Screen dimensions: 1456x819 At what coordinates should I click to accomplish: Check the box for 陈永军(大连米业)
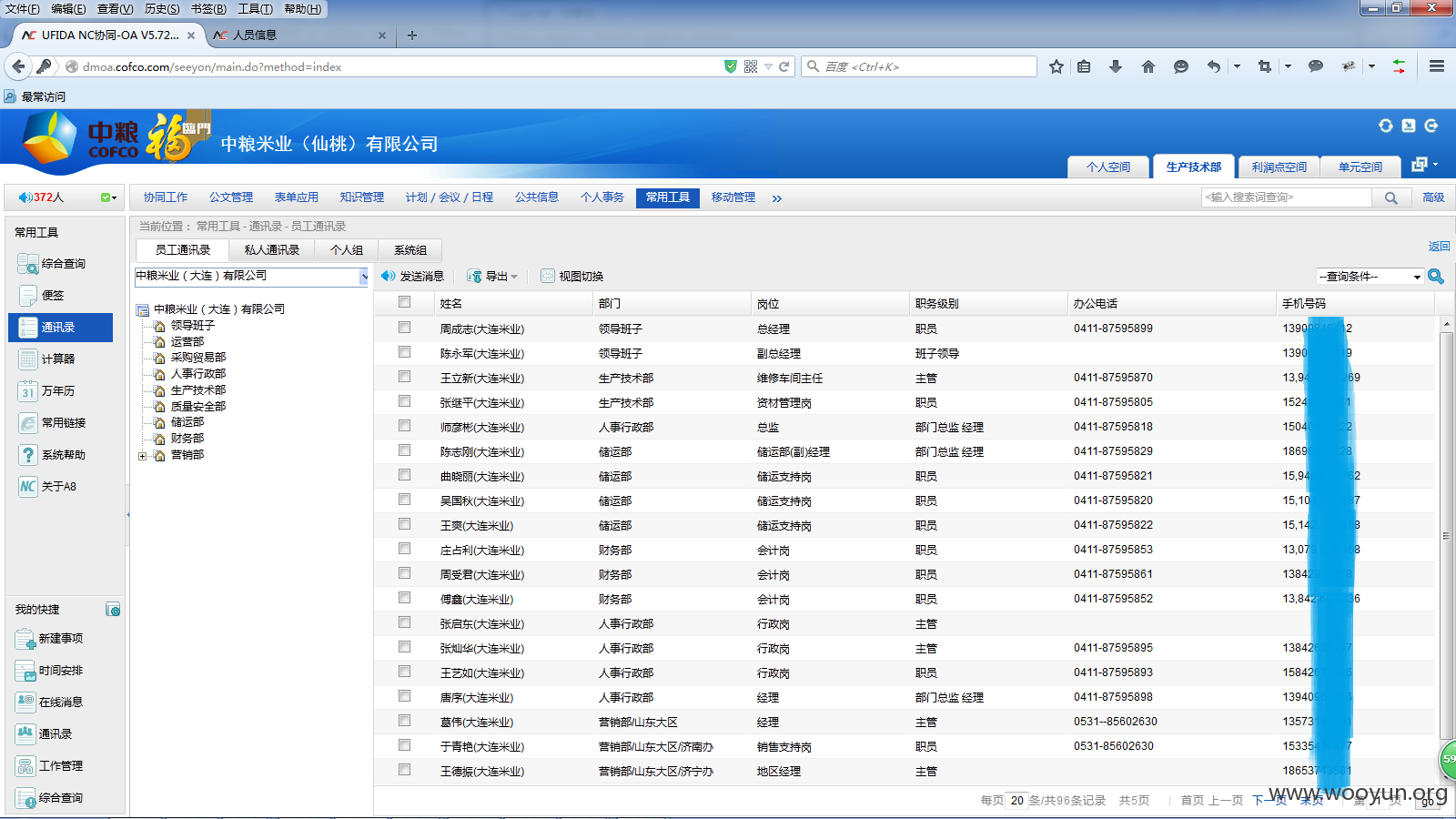pyautogui.click(x=404, y=352)
